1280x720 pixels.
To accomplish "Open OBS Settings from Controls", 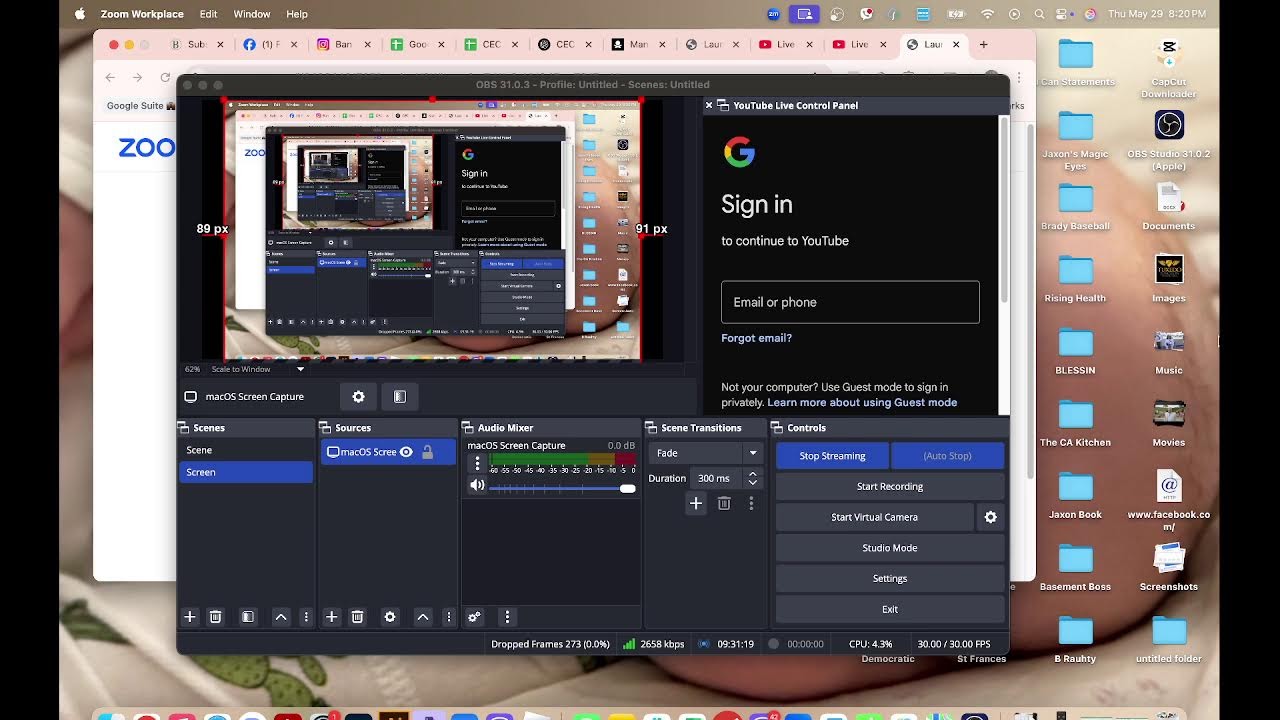I will click(890, 579).
